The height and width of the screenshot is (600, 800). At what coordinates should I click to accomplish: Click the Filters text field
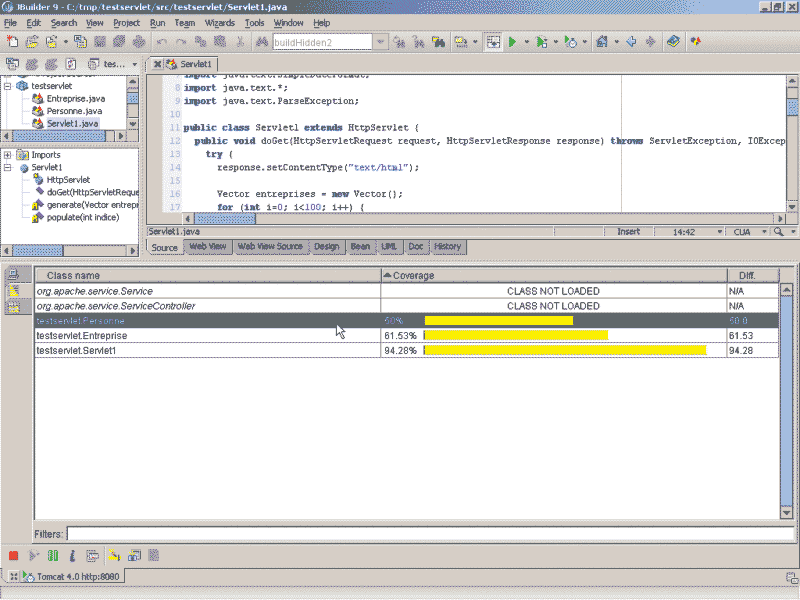pos(428,535)
